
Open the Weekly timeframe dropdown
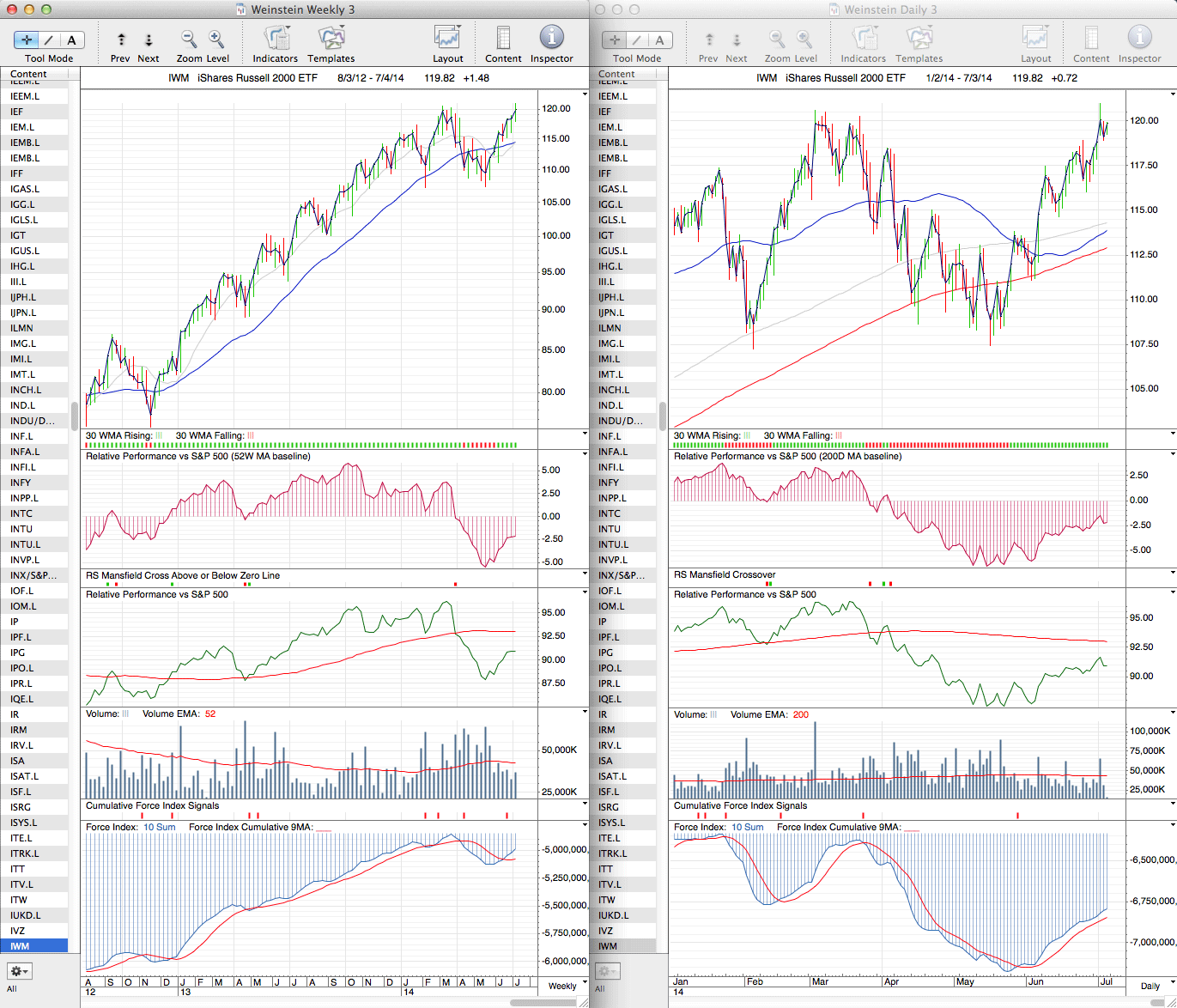[568, 986]
